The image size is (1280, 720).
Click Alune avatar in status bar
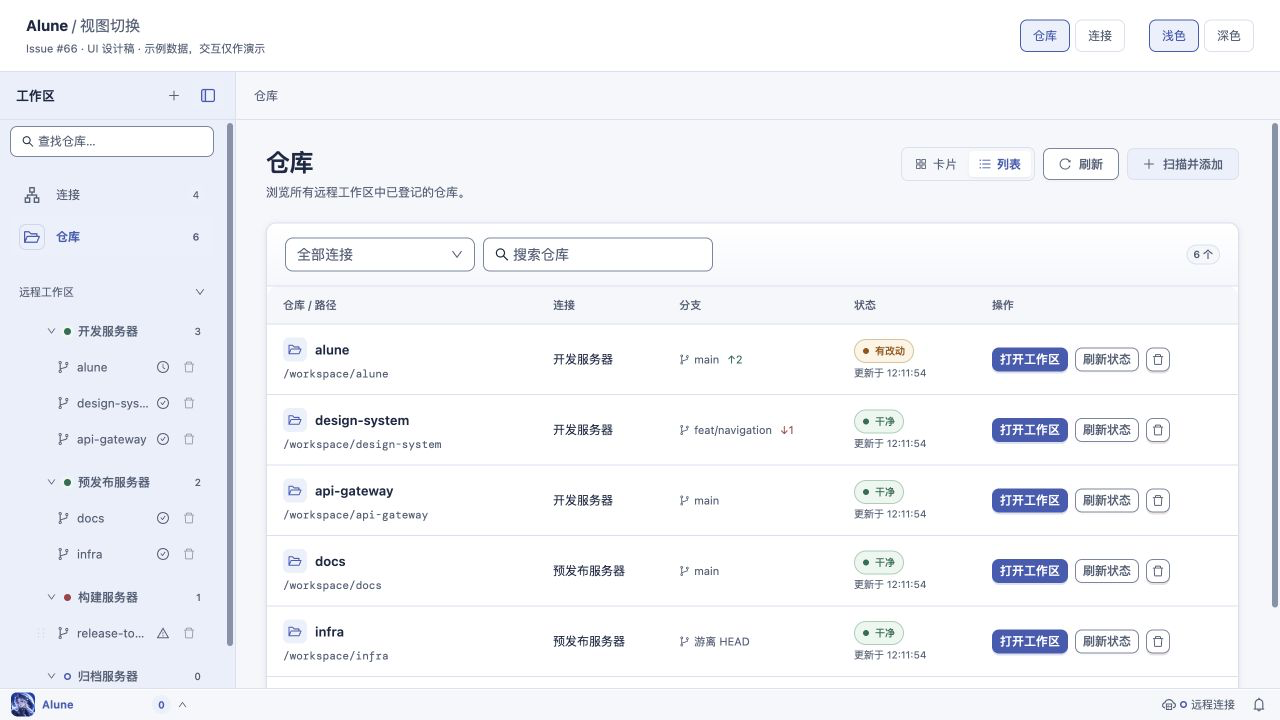pos(23,704)
